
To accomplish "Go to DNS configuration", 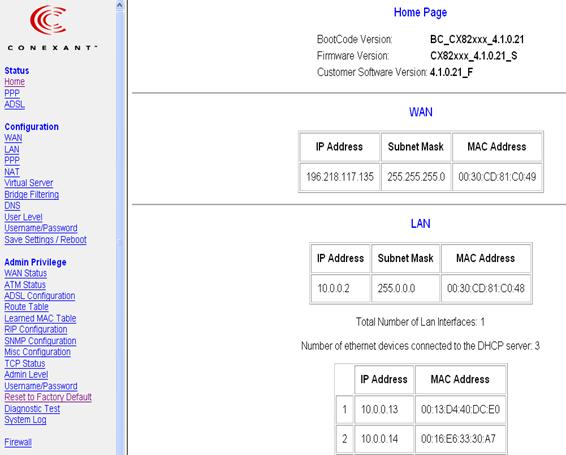I will pos(12,206).
